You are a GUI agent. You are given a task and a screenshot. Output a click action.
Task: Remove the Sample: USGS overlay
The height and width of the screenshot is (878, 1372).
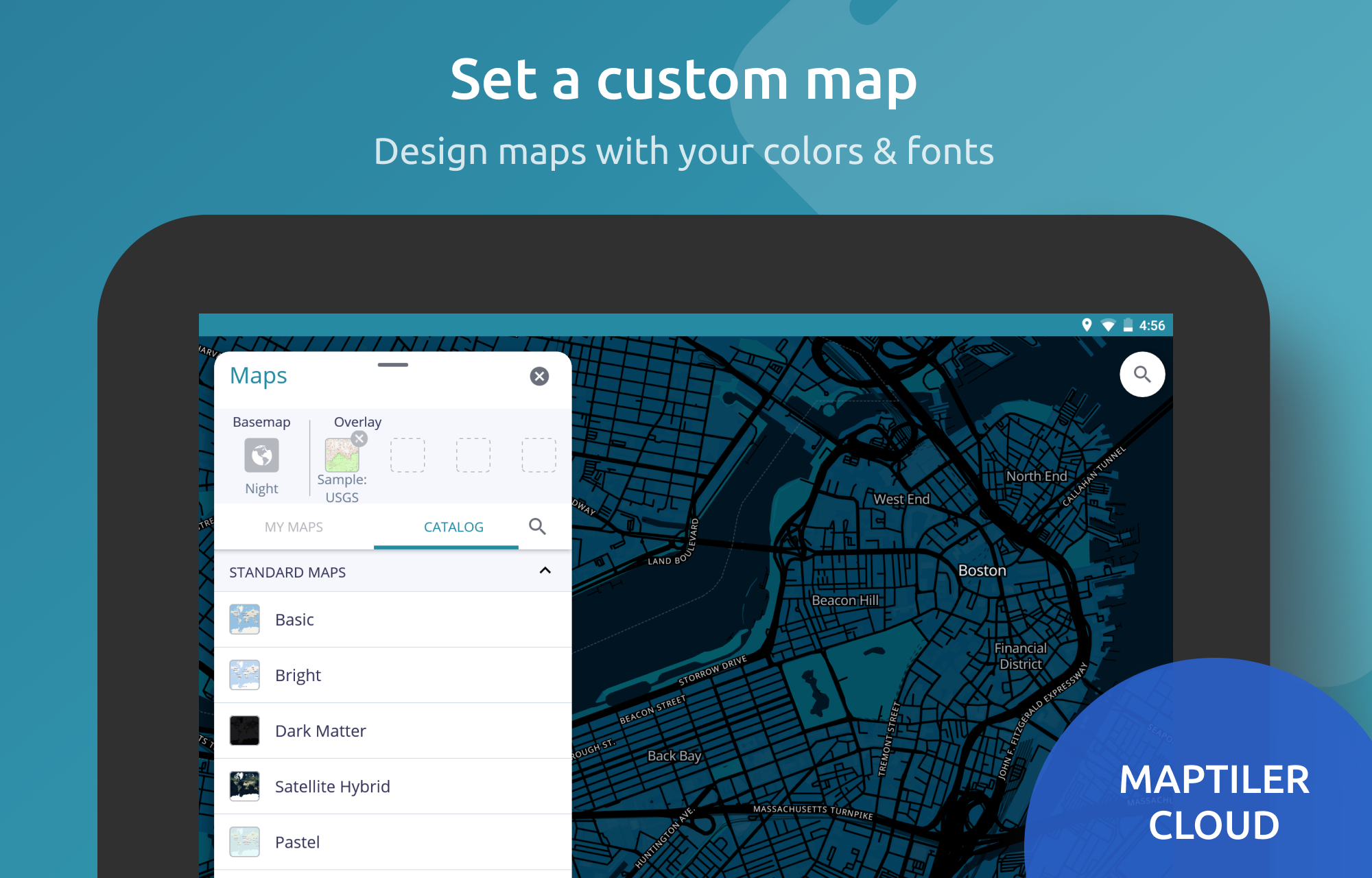tap(359, 439)
